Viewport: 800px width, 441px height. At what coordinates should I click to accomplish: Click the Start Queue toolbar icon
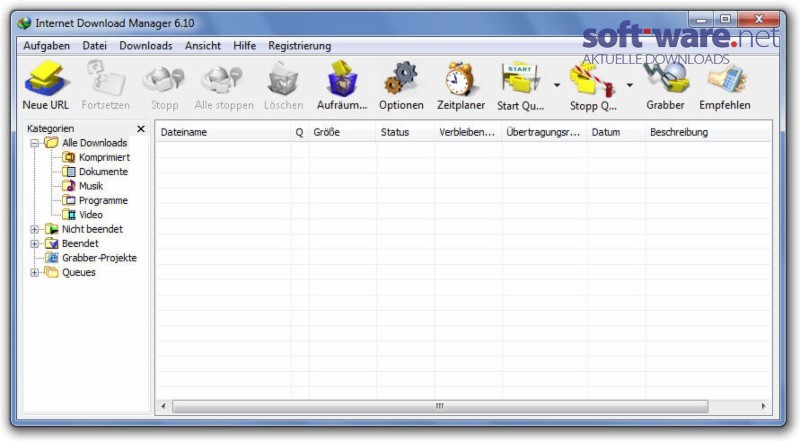(x=520, y=78)
